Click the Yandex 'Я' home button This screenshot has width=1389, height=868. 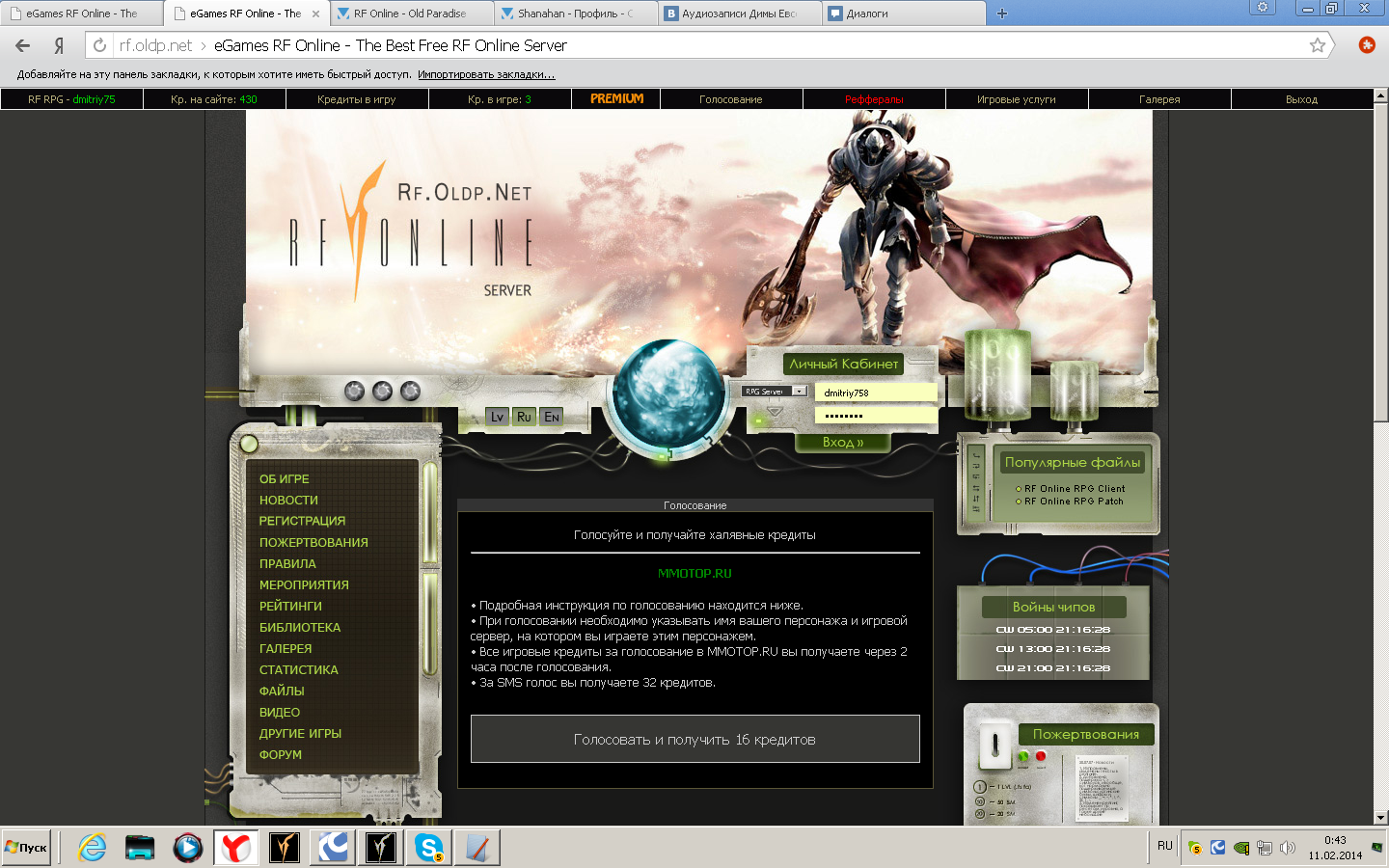click(x=59, y=45)
